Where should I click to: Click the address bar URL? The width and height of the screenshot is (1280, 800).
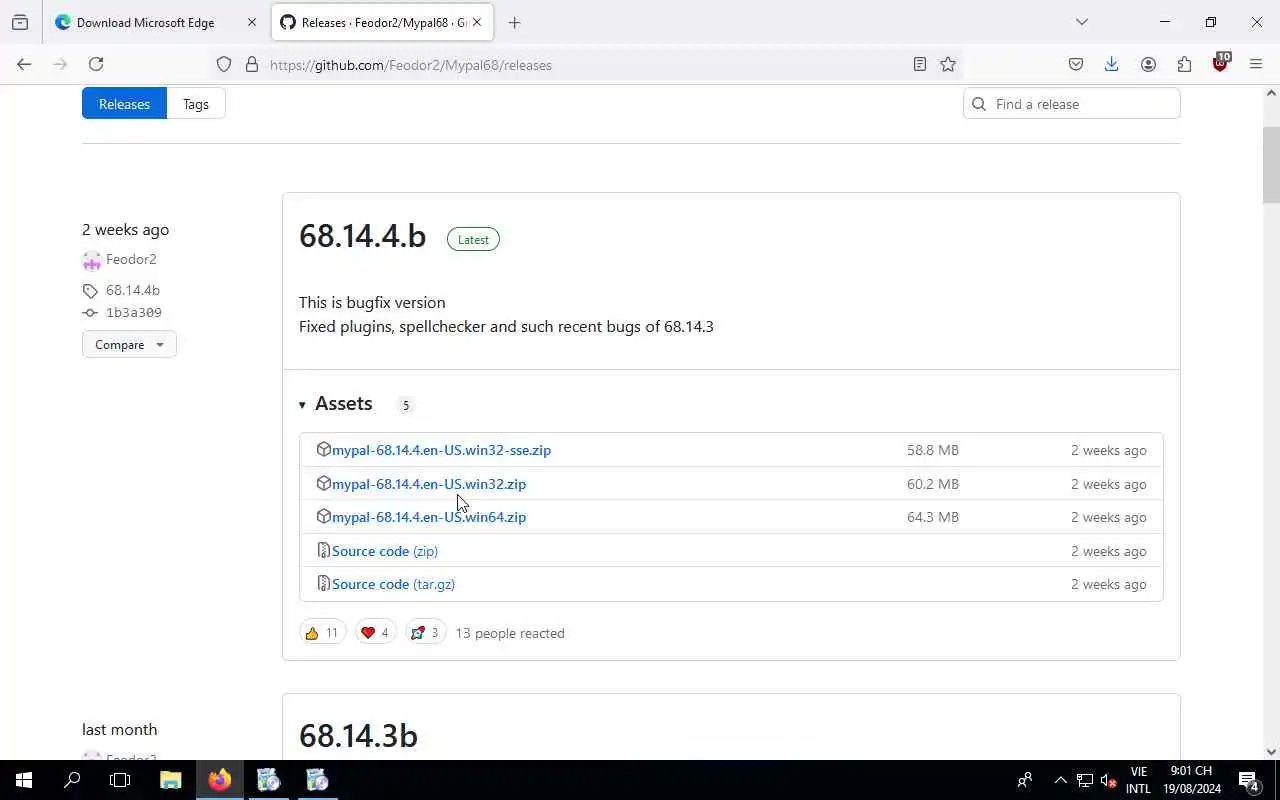pyautogui.click(x=411, y=65)
